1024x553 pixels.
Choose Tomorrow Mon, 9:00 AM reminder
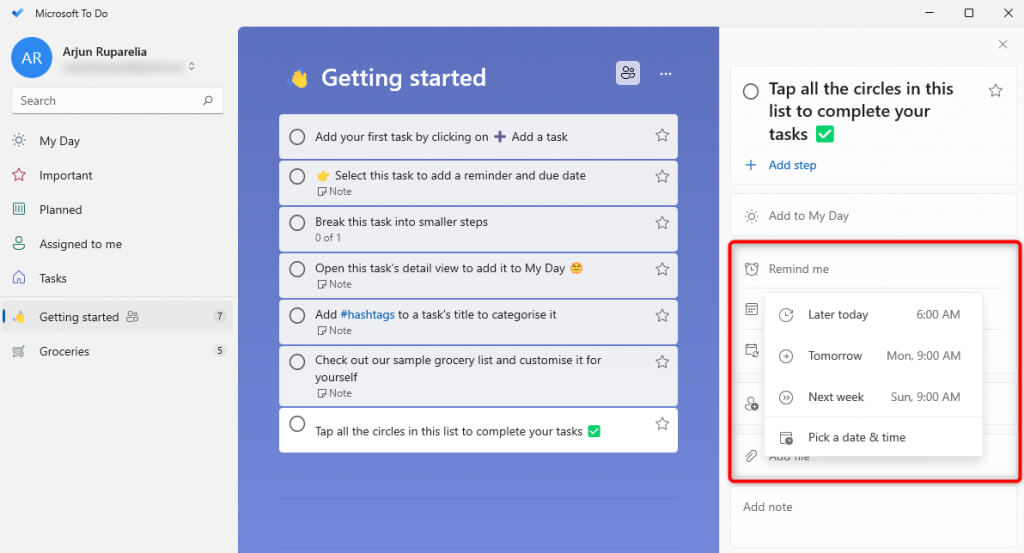click(873, 356)
